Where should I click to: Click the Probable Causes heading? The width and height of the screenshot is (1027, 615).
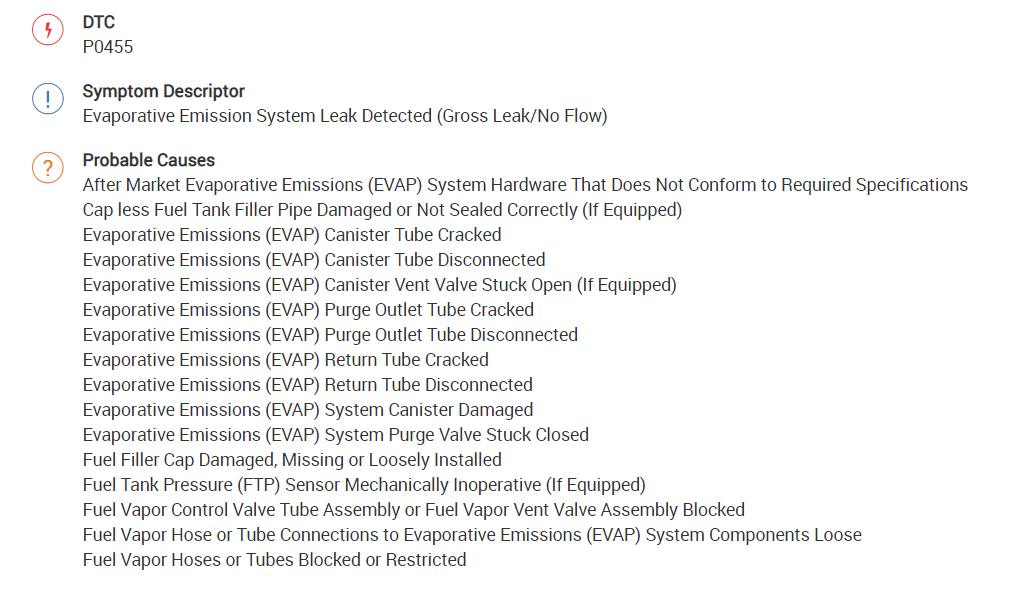point(148,160)
